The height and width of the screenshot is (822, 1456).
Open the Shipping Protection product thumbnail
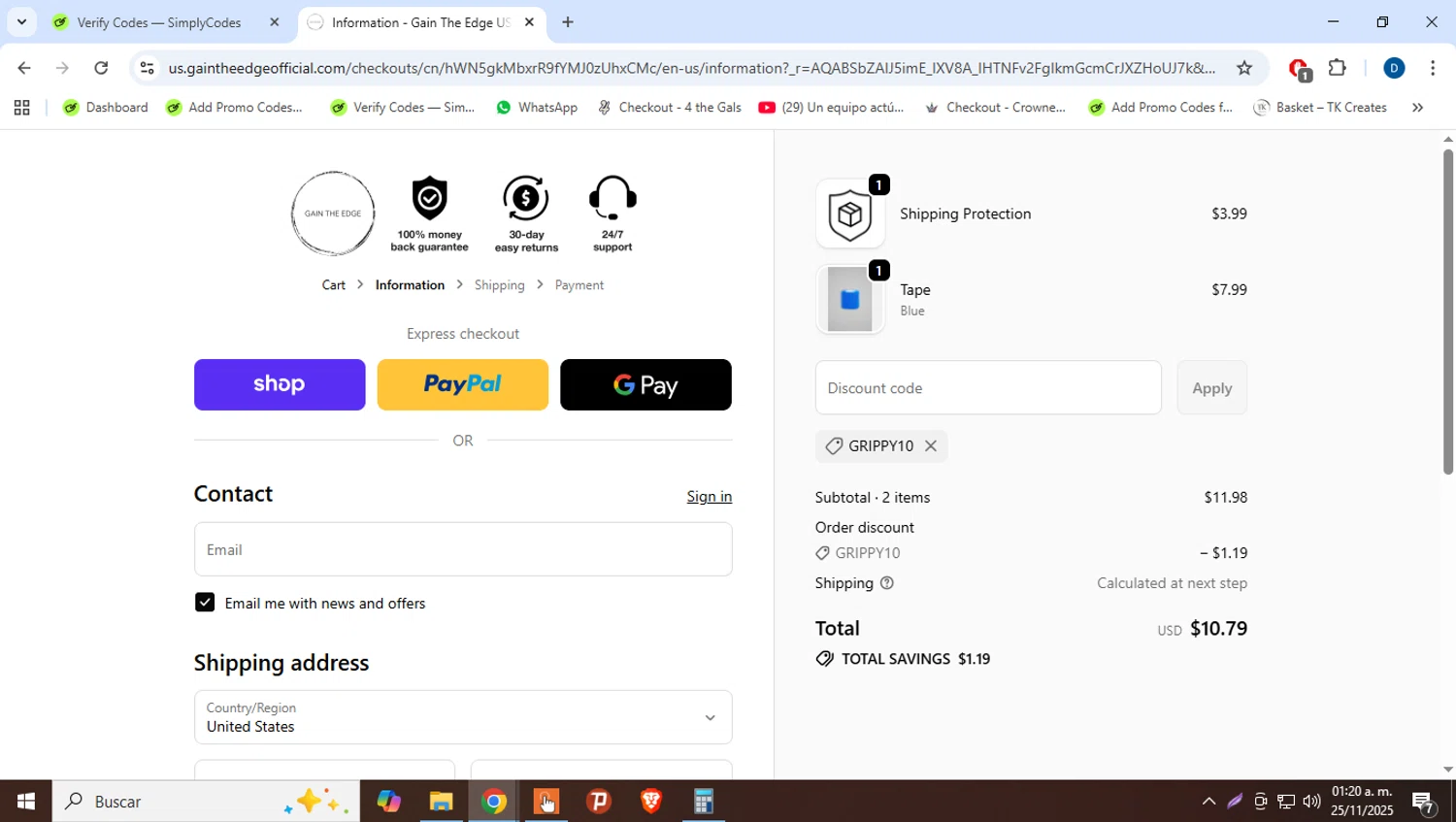pyautogui.click(x=850, y=214)
